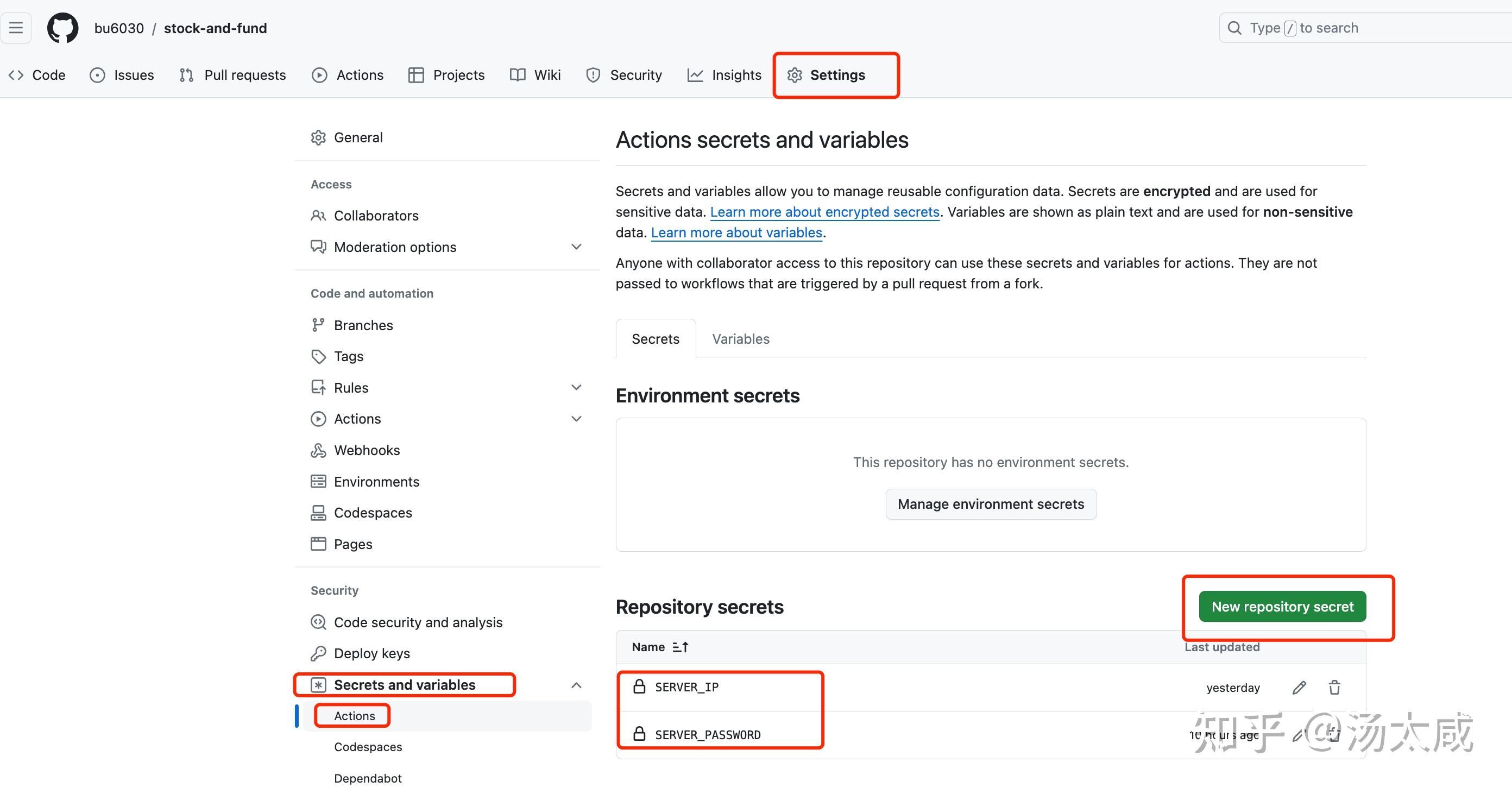This screenshot has height=794, width=1512.
Task: Open Deploy keys in the sidebar
Action: [371, 653]
